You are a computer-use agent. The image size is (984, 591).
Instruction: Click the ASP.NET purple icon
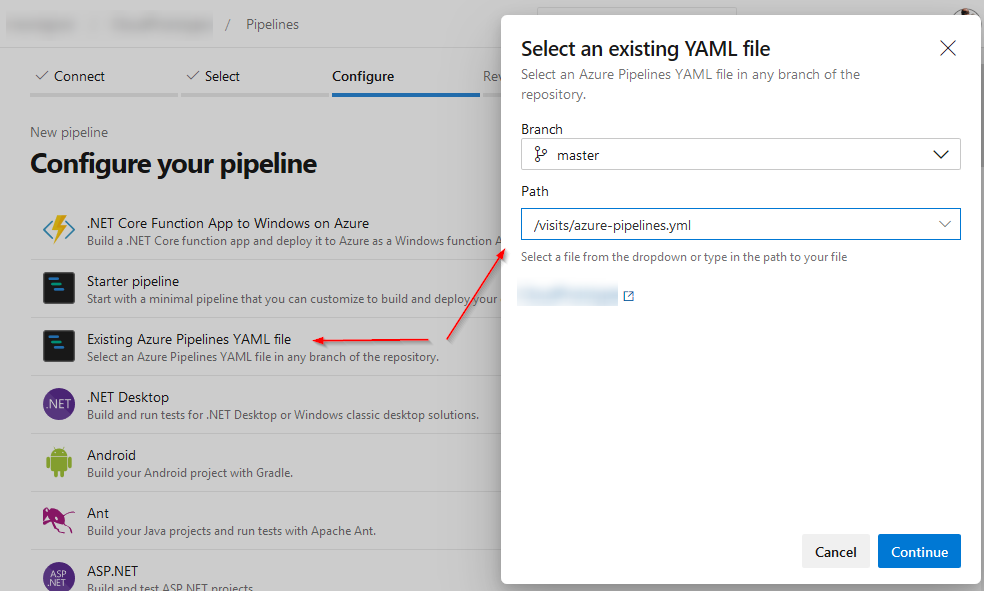click(59, 577)
